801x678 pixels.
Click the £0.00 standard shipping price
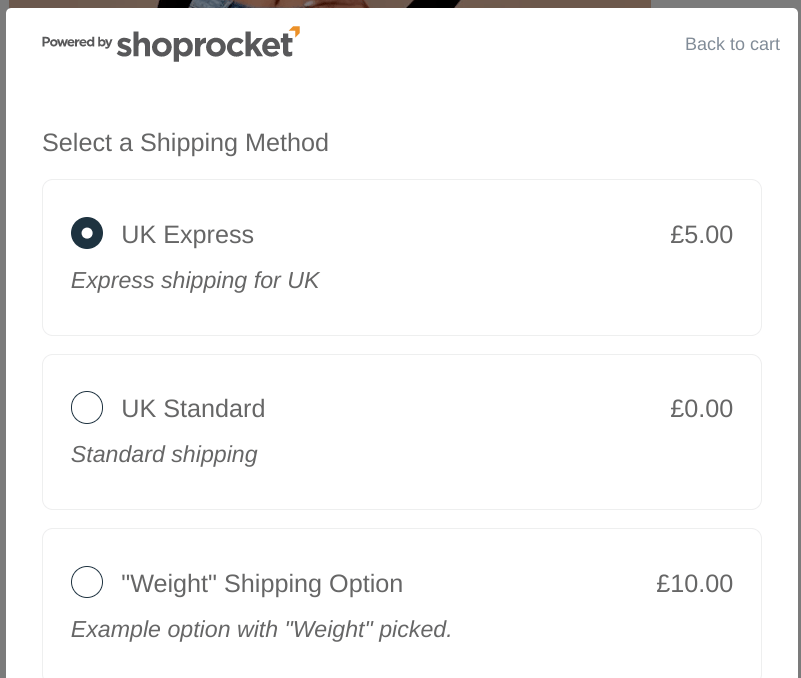click(x=701, y=409)
